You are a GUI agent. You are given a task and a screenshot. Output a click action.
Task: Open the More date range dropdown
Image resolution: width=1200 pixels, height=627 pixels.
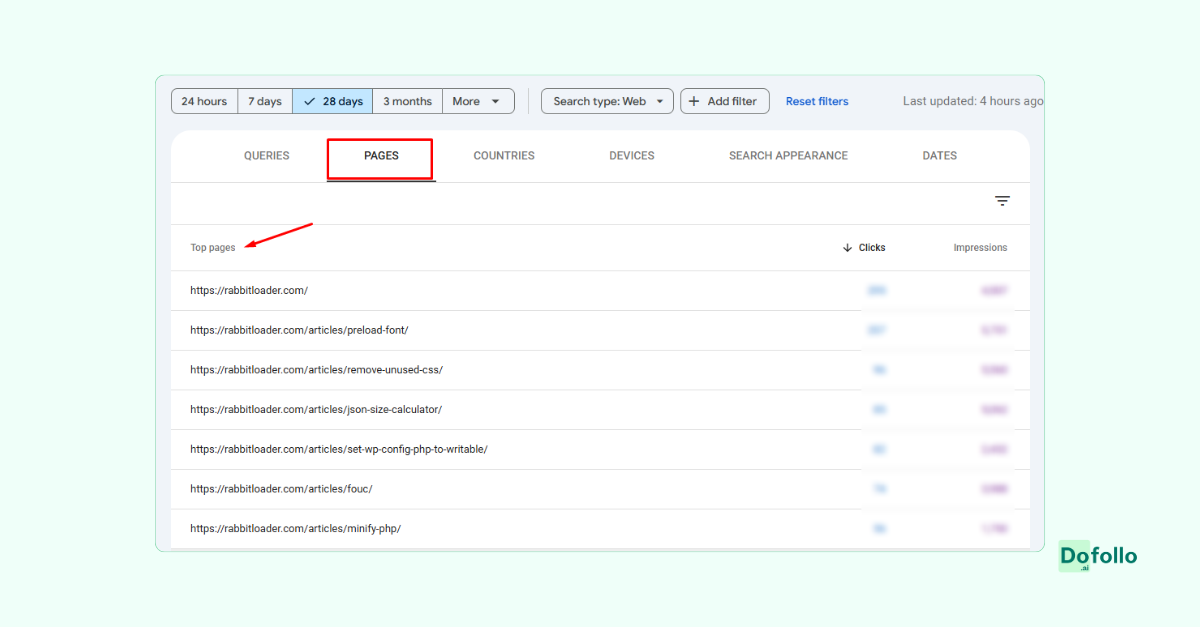(478, 100)
